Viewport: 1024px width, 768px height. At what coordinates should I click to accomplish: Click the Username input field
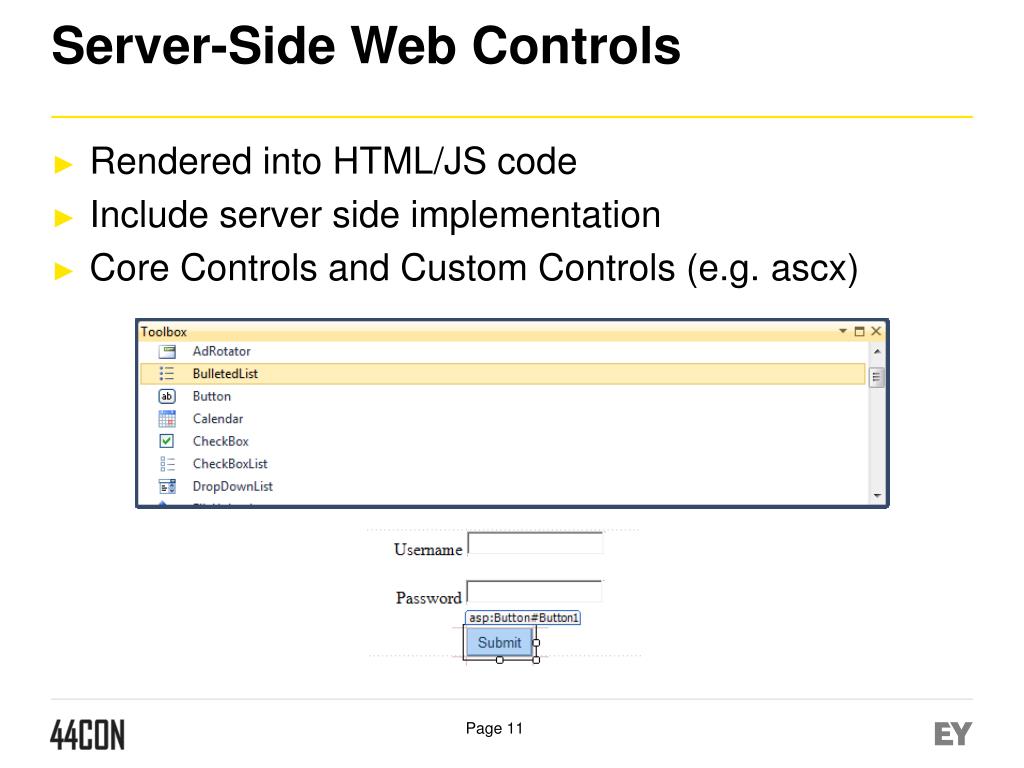tap(536, 544)
